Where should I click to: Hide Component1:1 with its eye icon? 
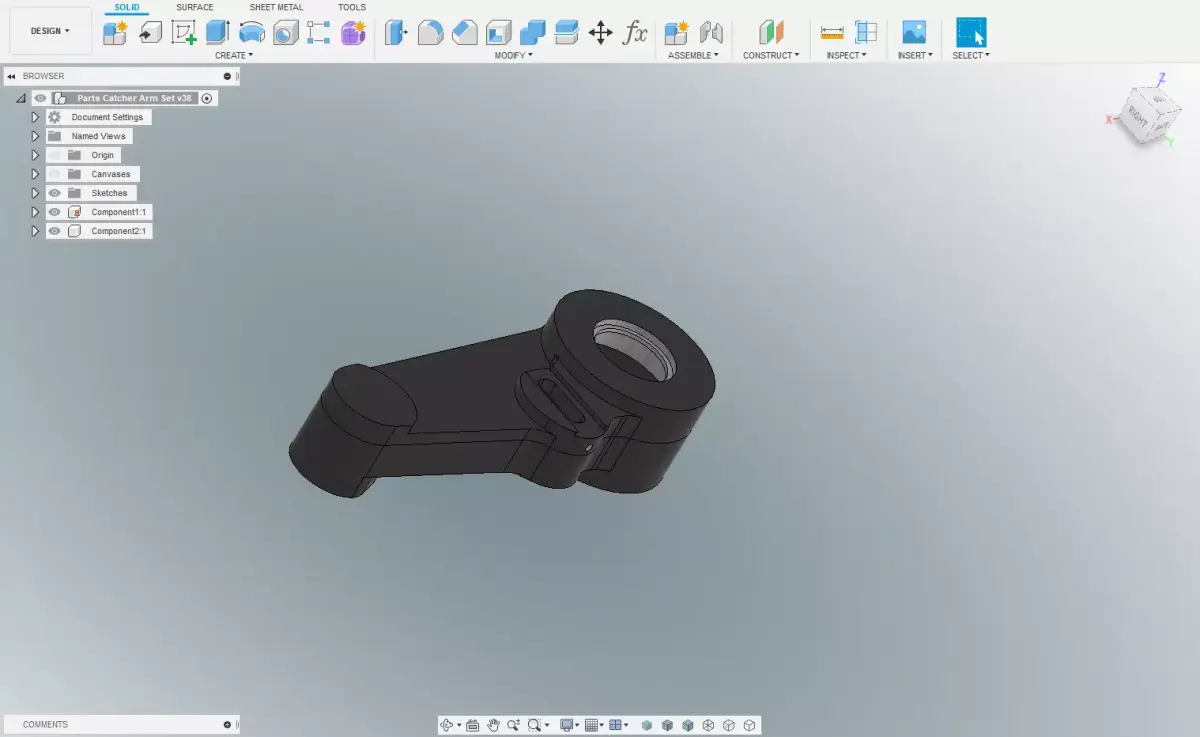tap(54, 212)
